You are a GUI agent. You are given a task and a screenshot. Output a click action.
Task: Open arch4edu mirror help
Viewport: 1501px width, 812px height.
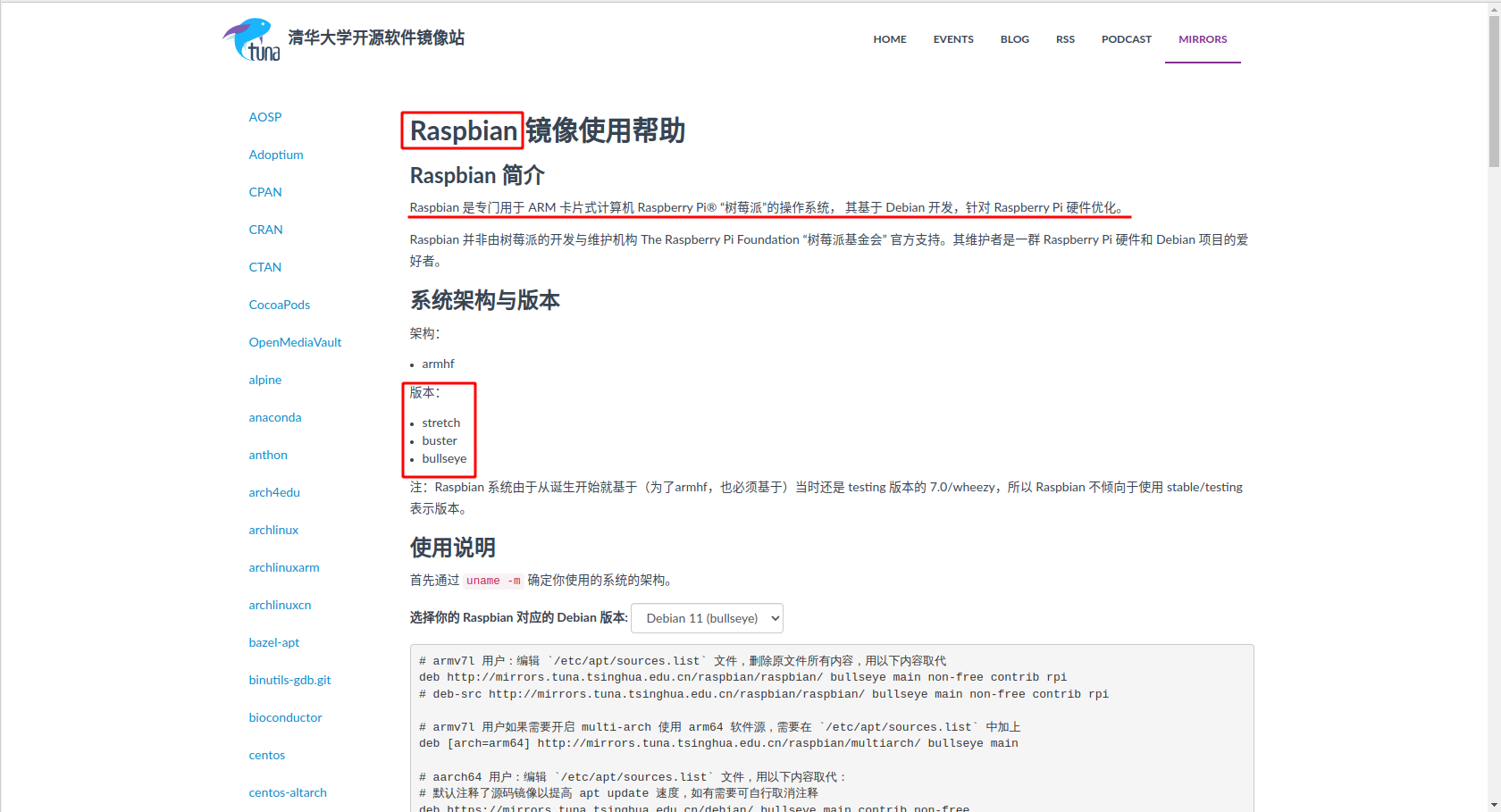coord(274,492)
